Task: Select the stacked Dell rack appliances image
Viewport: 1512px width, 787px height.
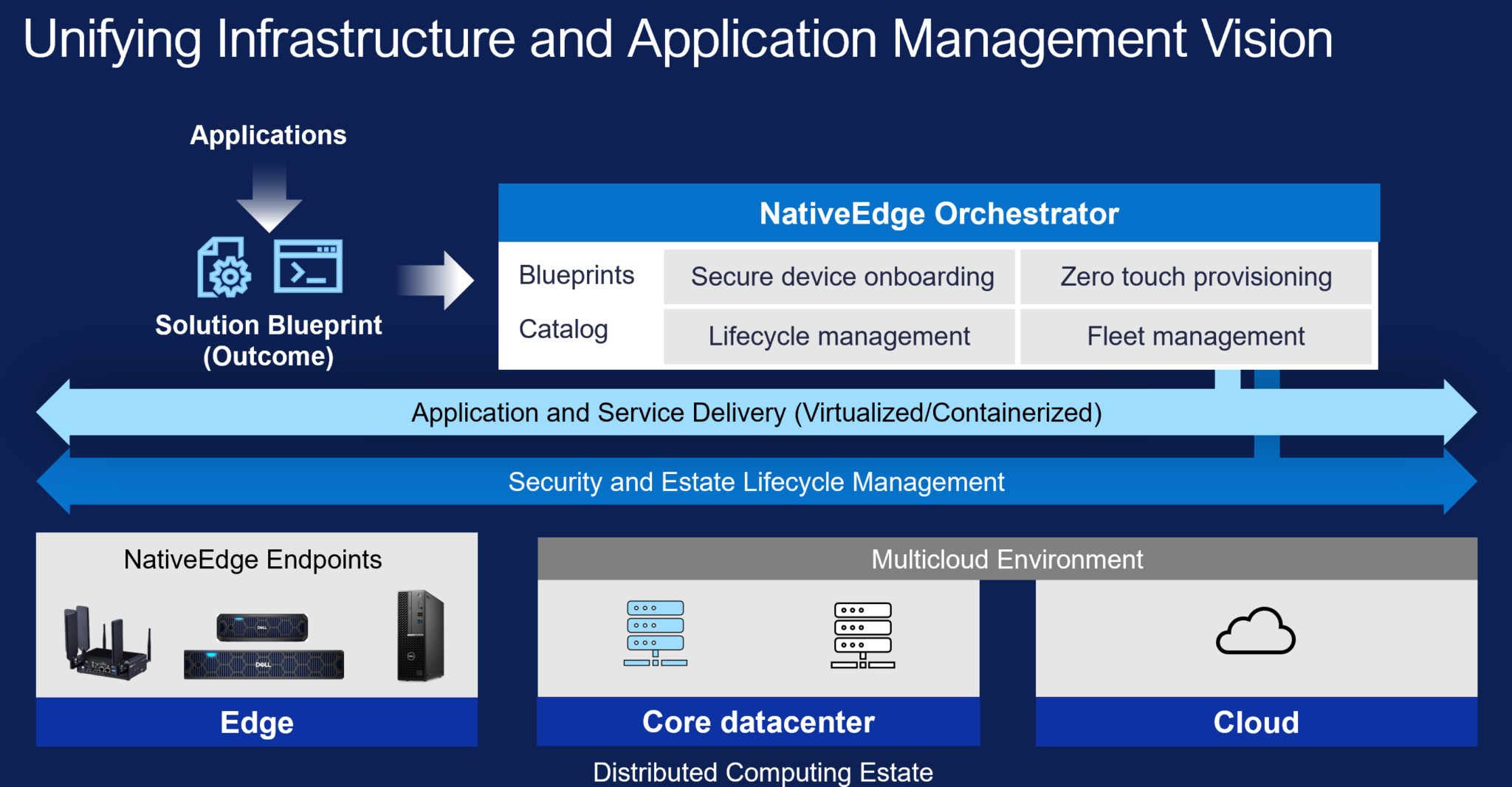Action: 264,646
